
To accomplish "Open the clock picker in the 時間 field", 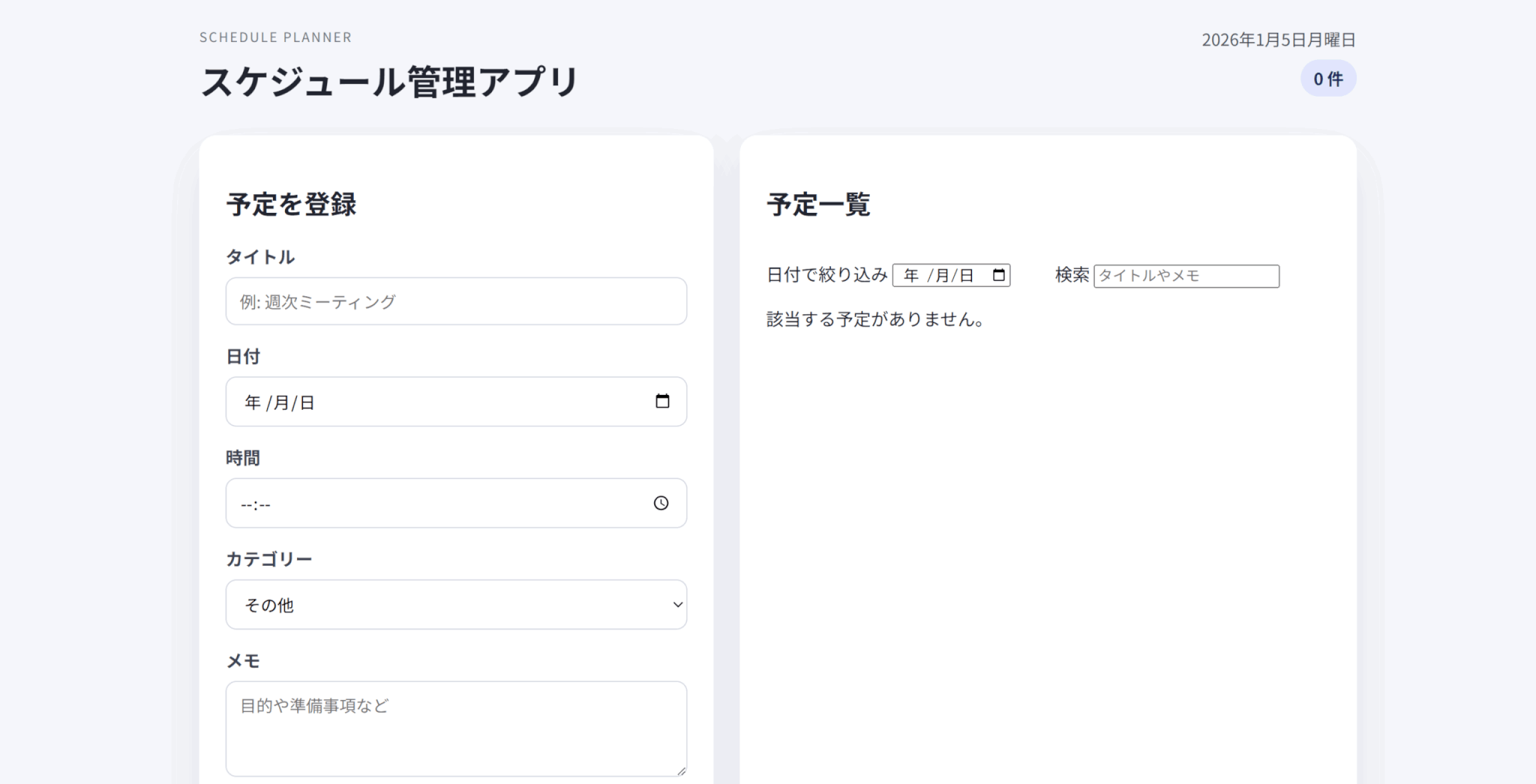I will (661, 503).
